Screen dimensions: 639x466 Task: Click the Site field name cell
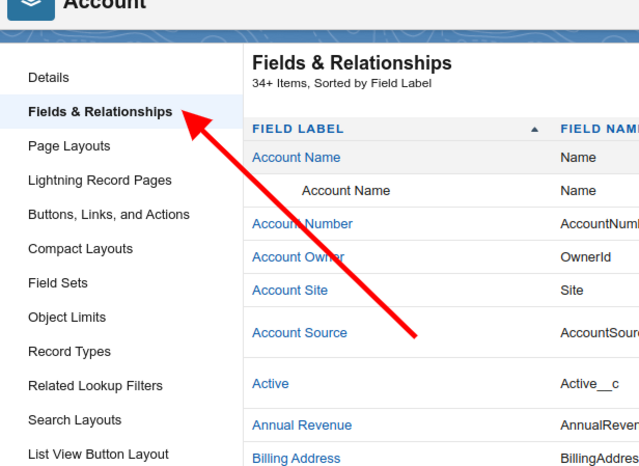[x=572, y=290]
